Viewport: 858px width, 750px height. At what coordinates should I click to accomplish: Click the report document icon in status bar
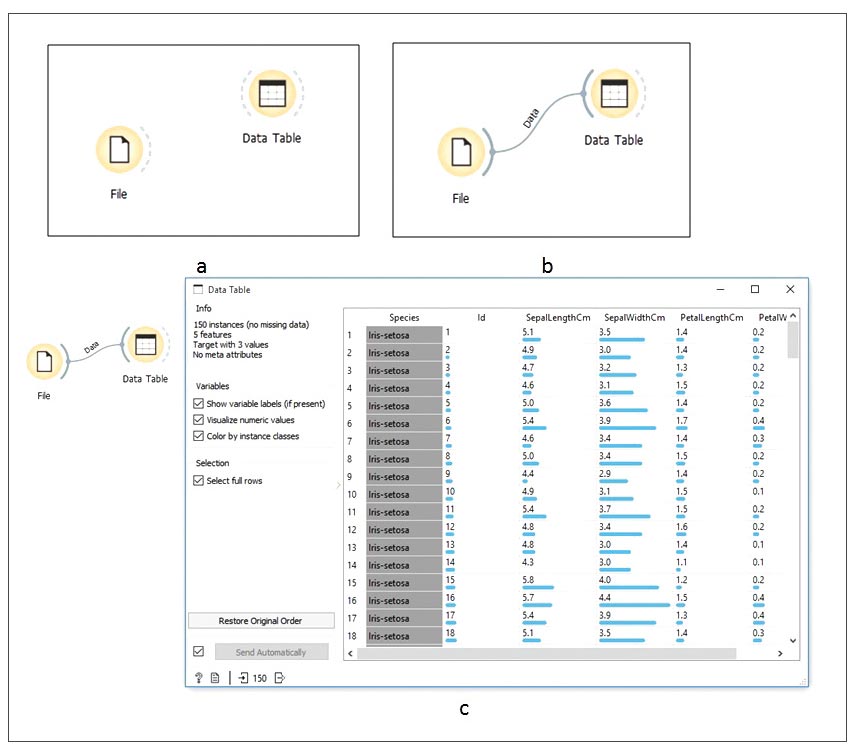pos(215,678)
